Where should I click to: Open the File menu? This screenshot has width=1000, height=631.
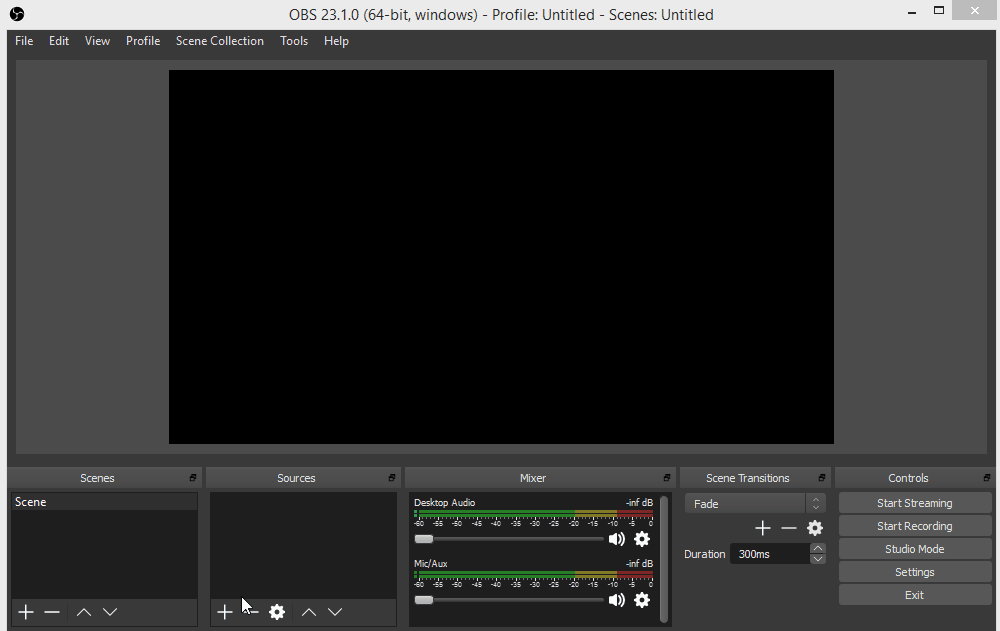[24, 41]
